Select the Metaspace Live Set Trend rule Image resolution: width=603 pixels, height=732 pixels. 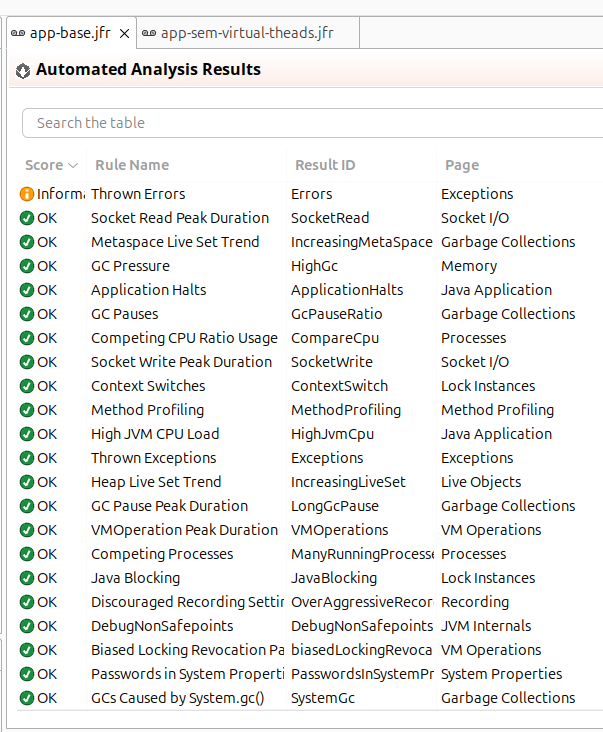click(175, 242)
